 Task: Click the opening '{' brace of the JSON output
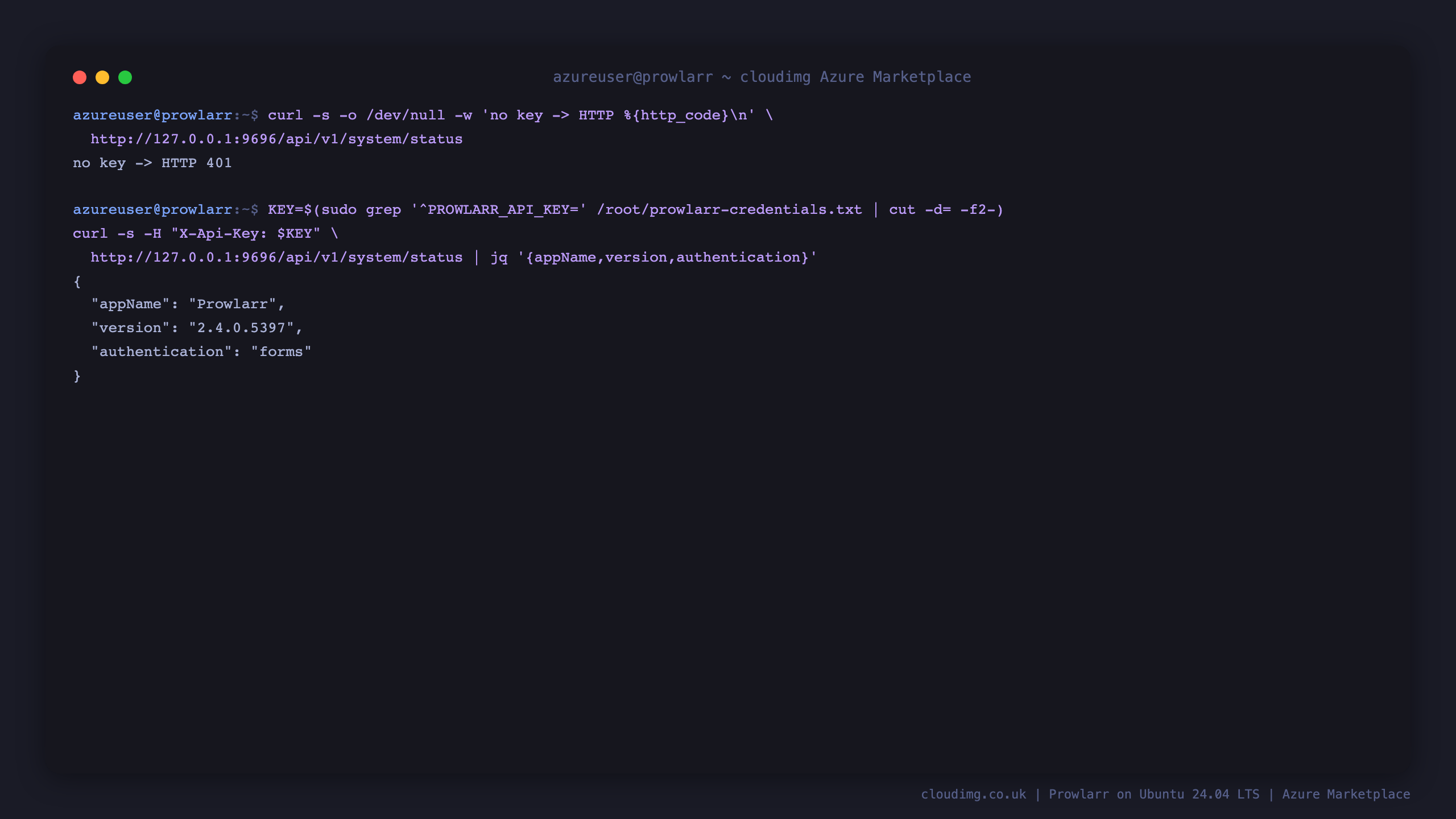77,282
